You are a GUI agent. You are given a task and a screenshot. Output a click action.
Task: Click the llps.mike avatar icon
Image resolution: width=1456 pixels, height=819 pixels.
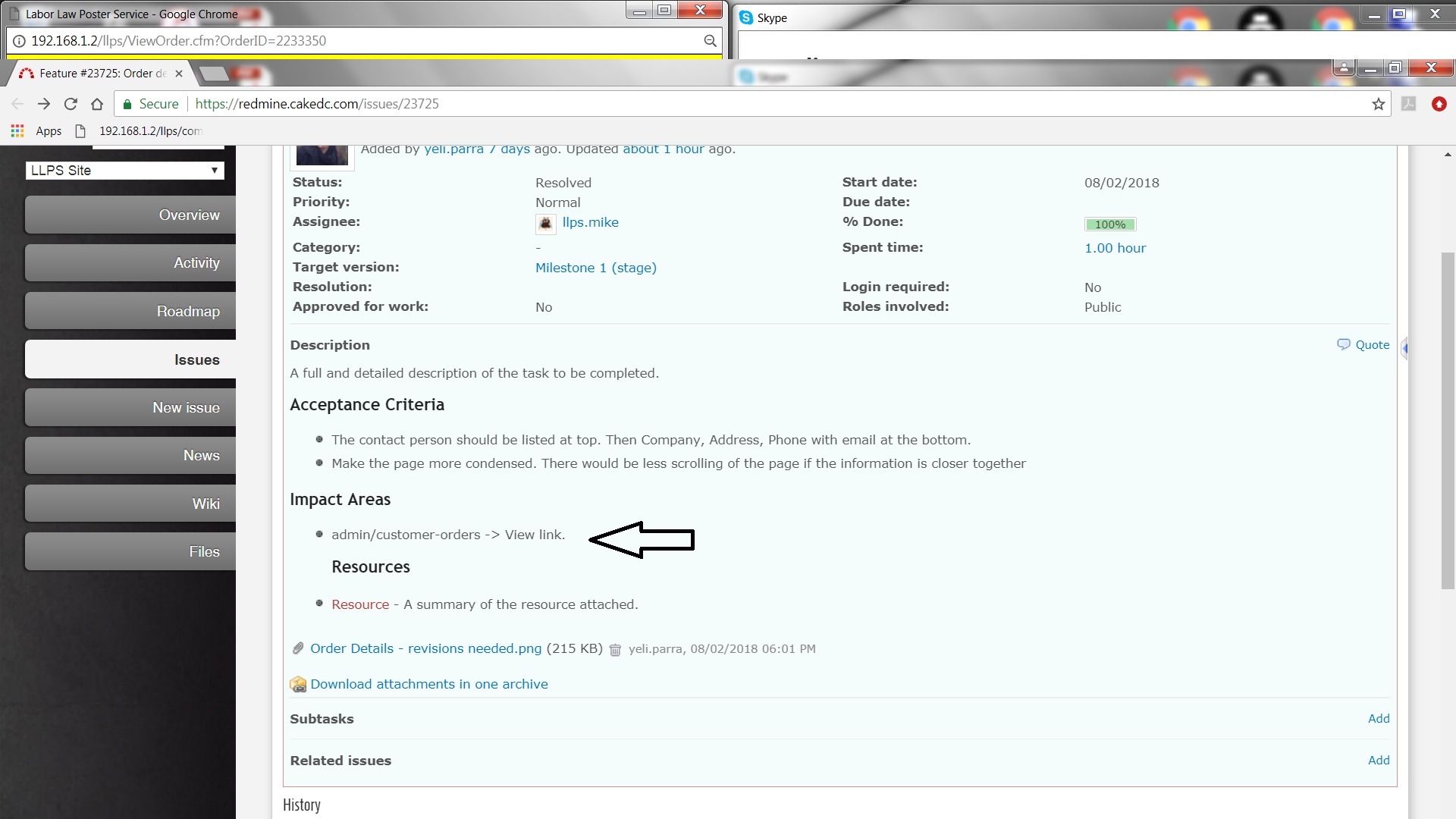[545, 223]
